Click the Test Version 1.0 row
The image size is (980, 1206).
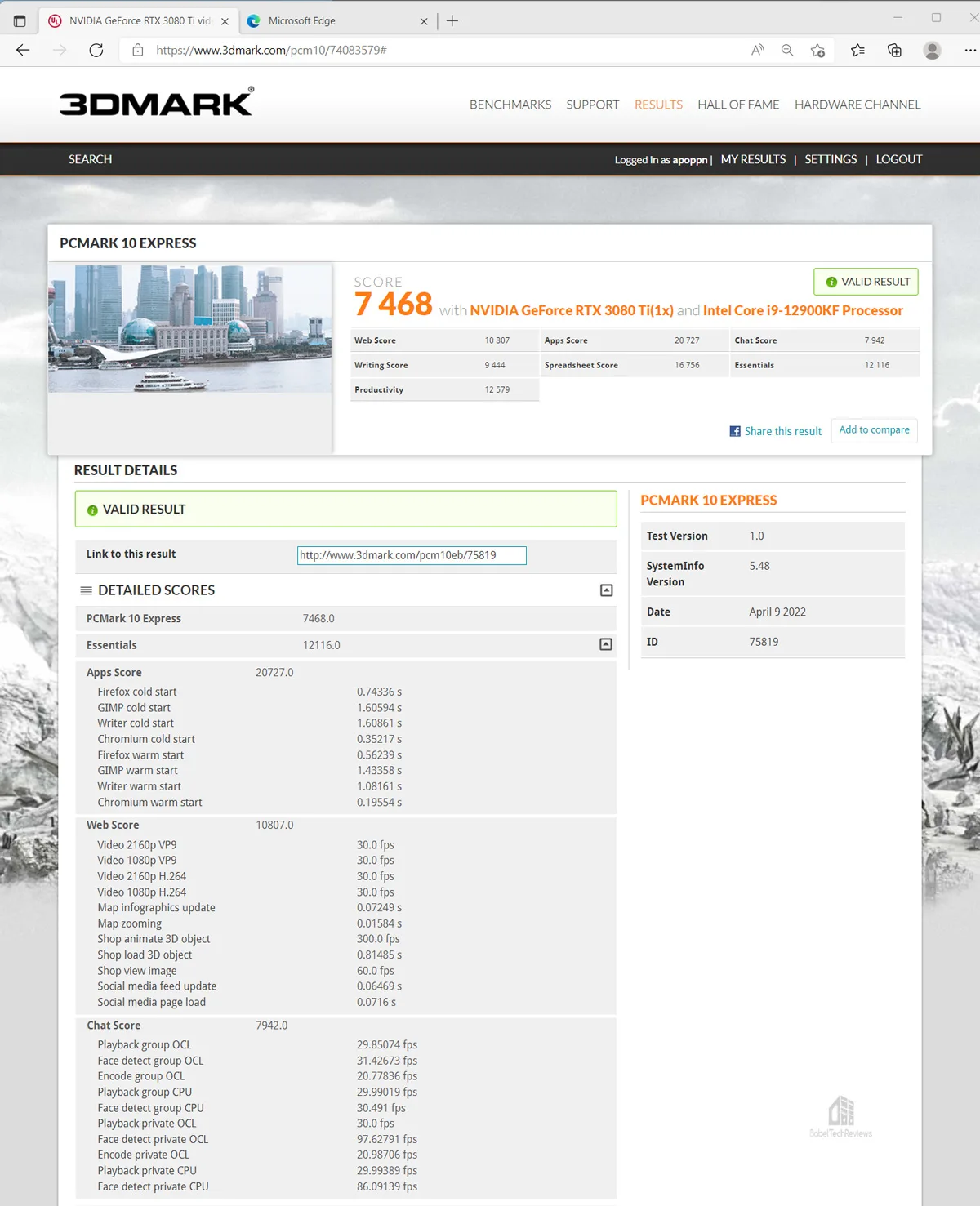coord(773,536)
